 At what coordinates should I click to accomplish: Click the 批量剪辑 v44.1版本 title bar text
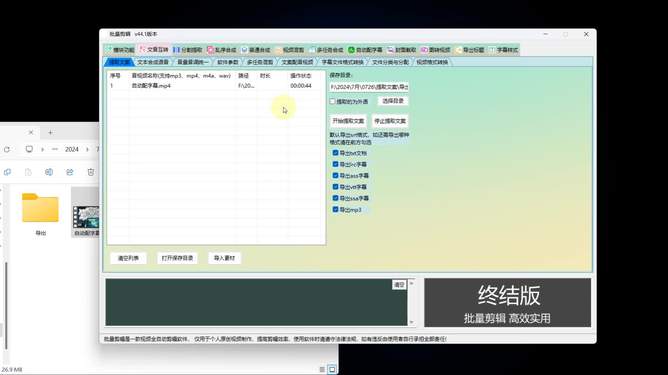click(133, 34)
